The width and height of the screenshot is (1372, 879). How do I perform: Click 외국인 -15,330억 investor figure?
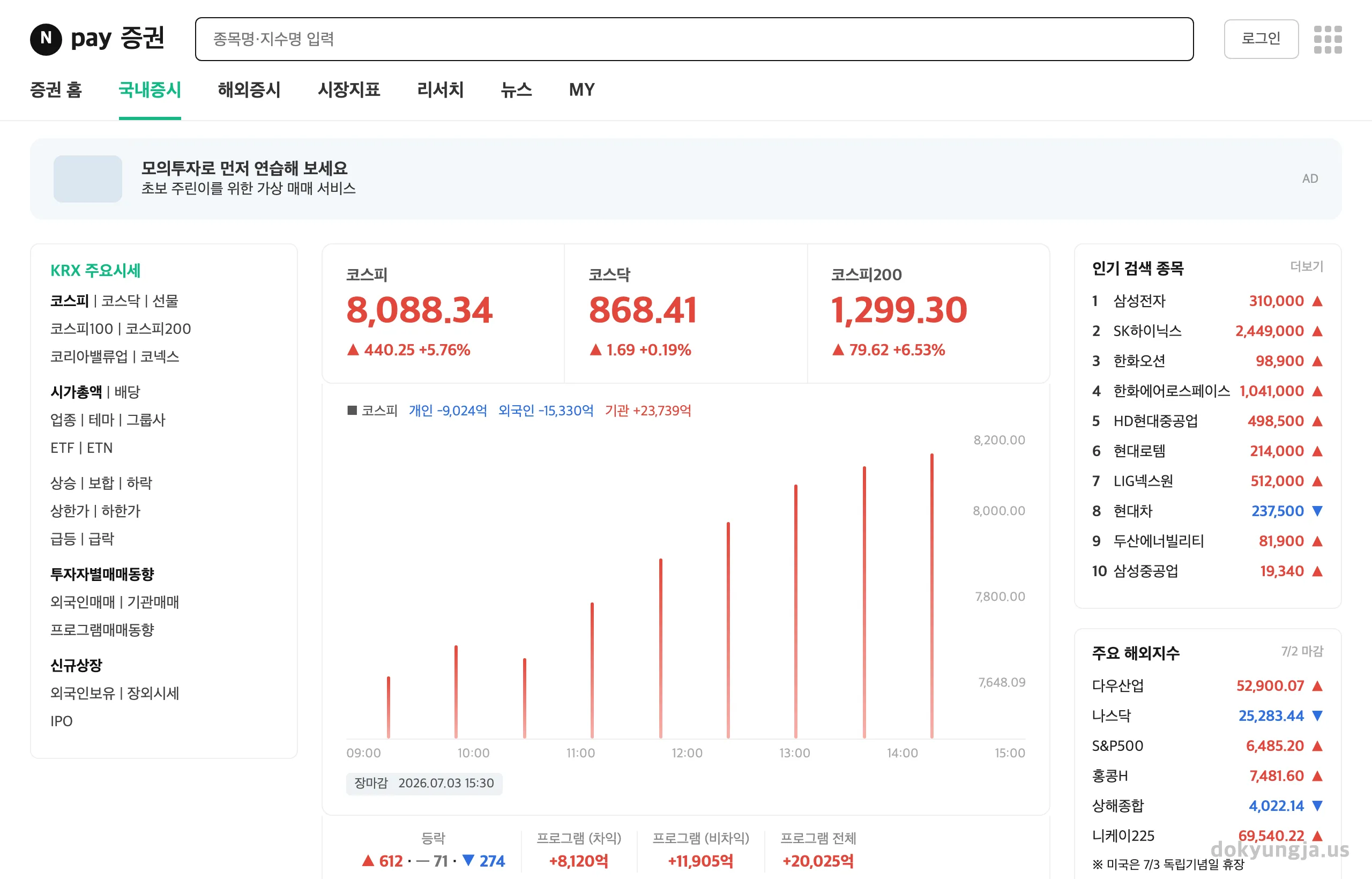point(546,411)
